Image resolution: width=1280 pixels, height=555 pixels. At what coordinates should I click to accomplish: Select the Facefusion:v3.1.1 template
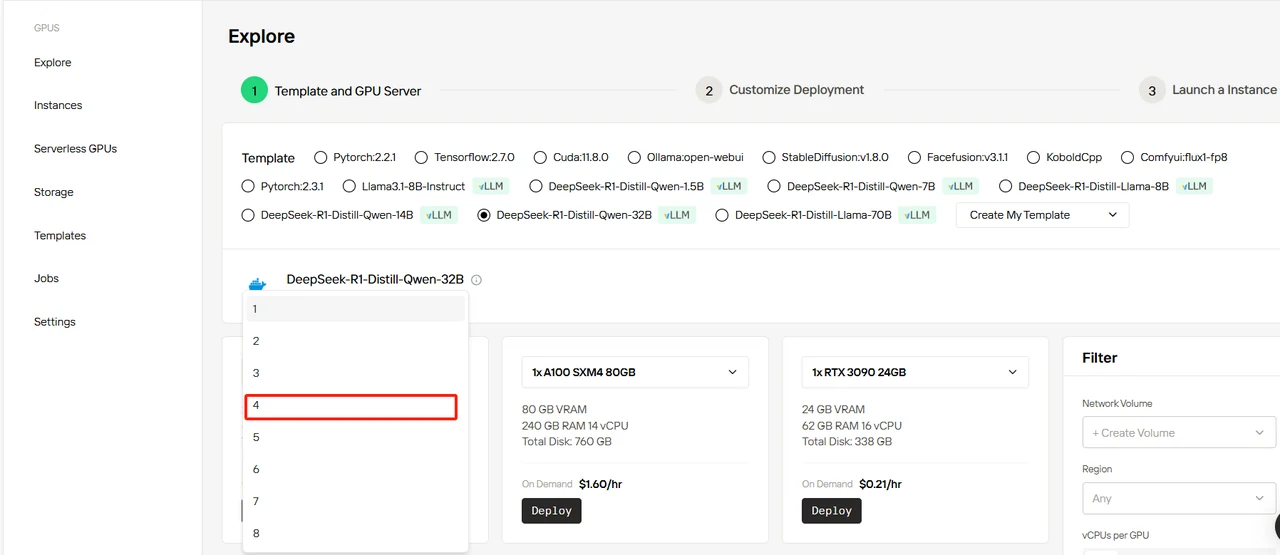pyautogui.click(x=914, y=157)
